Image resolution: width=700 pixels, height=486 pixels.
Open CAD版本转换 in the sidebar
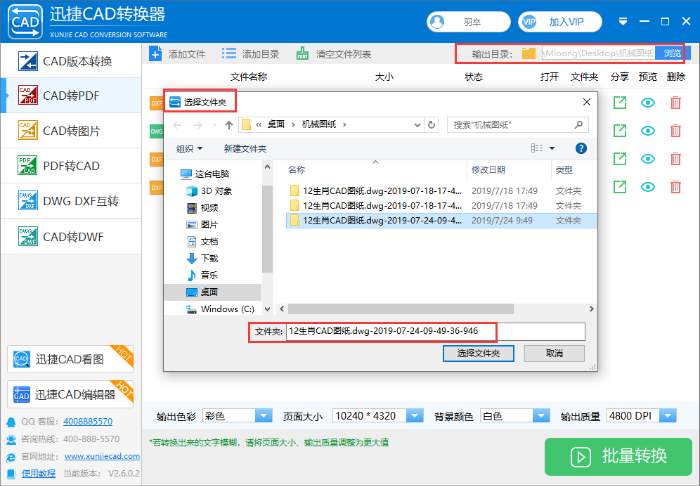(71, 61)
